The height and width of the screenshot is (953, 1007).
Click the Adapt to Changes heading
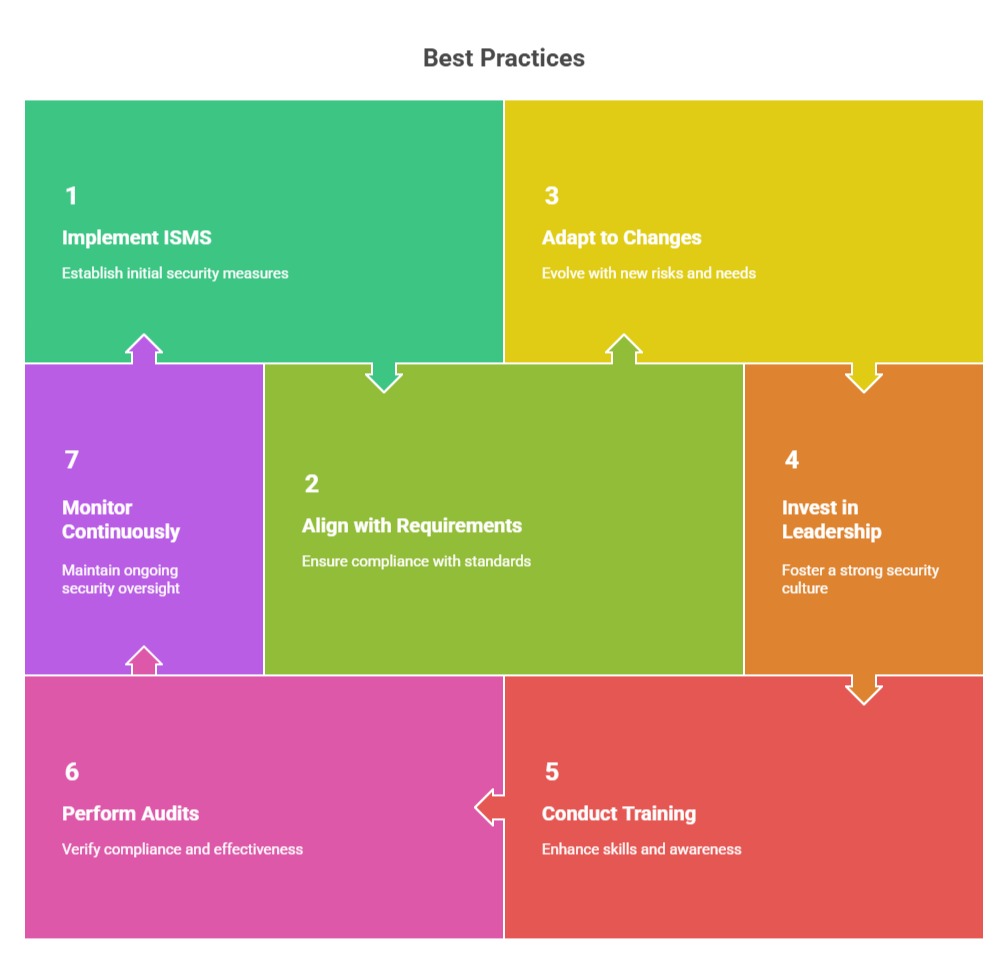[x=621, y=238]
